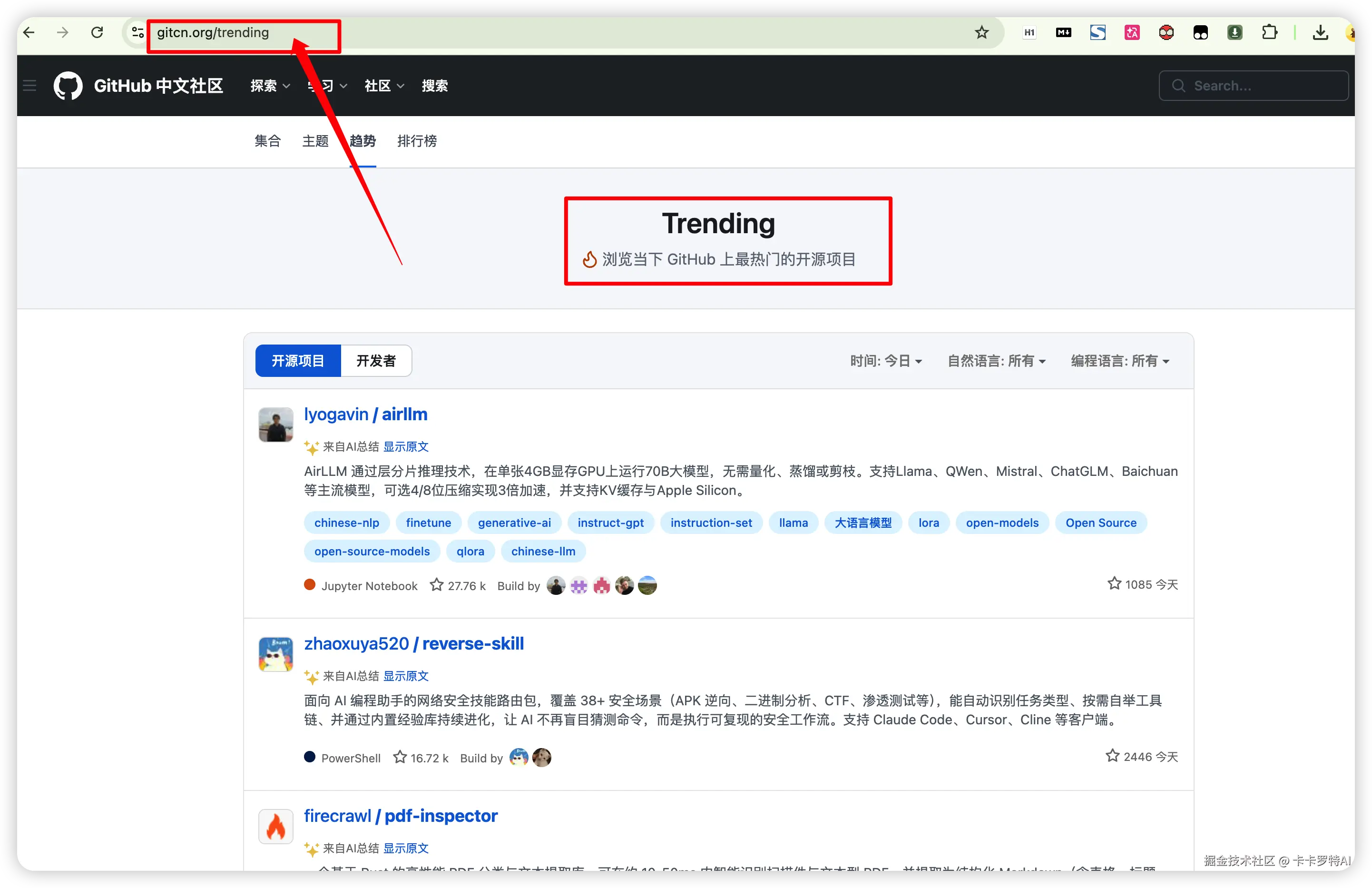Click last contributor avatar of airllm
This screenshot has width=1372, height=888.
[647, 585]
